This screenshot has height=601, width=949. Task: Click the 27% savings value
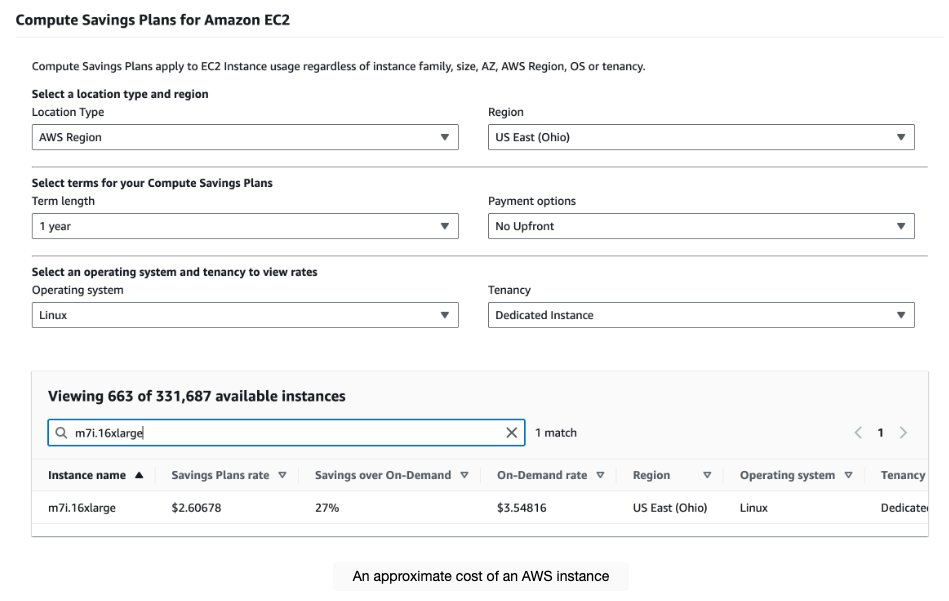click(327, 508)
